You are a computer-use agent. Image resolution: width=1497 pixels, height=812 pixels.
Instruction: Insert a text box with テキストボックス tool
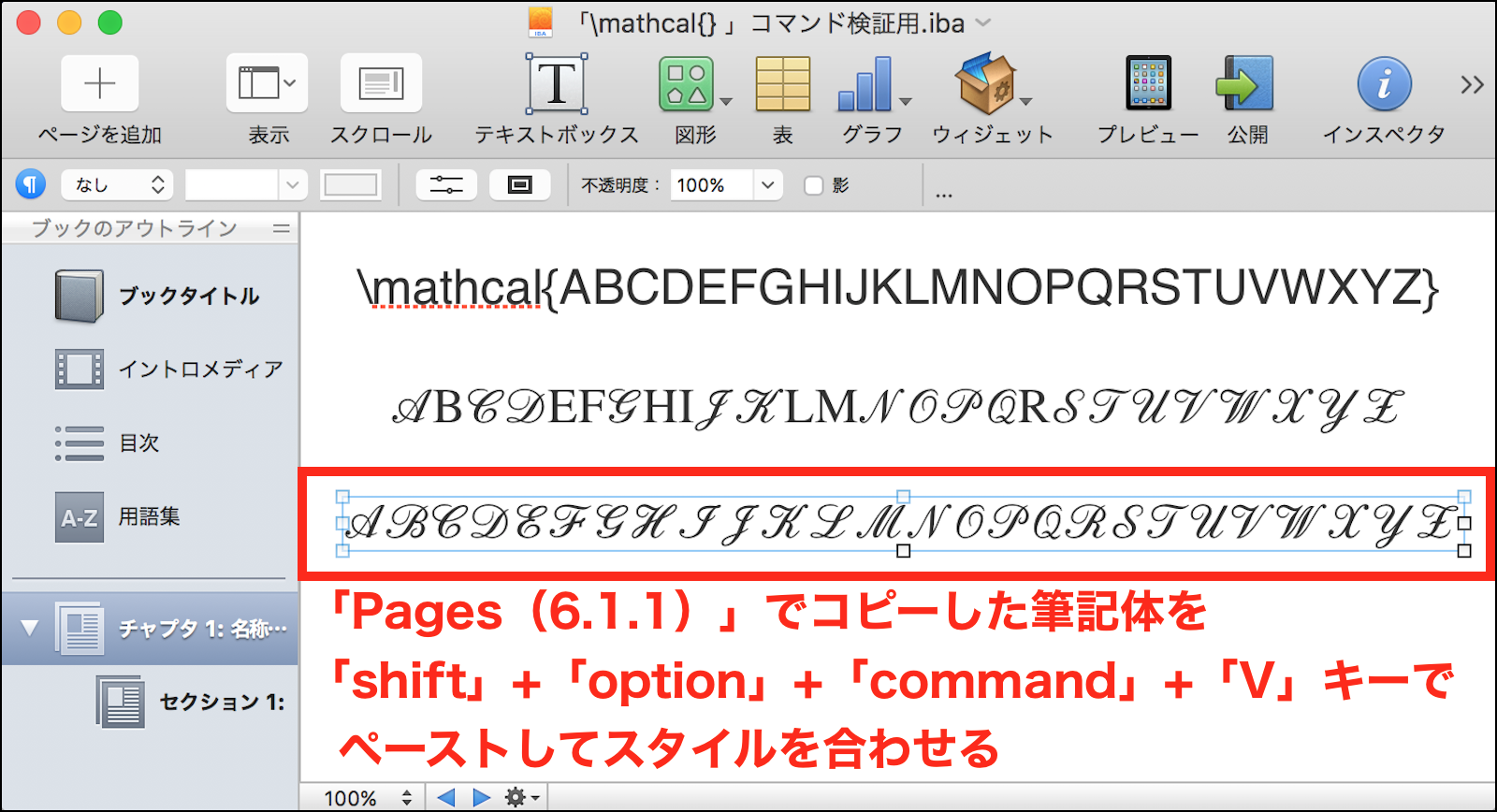pos(557,84)
